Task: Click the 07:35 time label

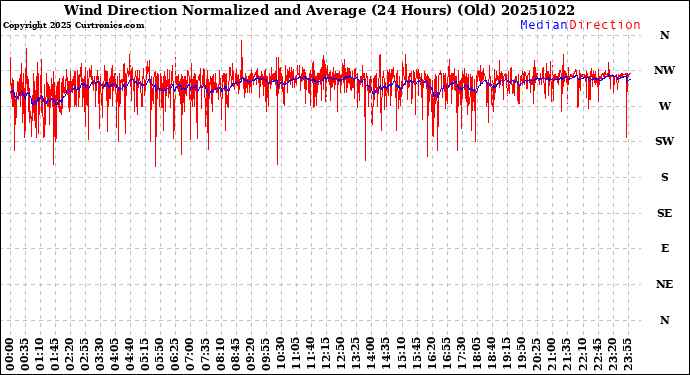Action: coord(205,354)
